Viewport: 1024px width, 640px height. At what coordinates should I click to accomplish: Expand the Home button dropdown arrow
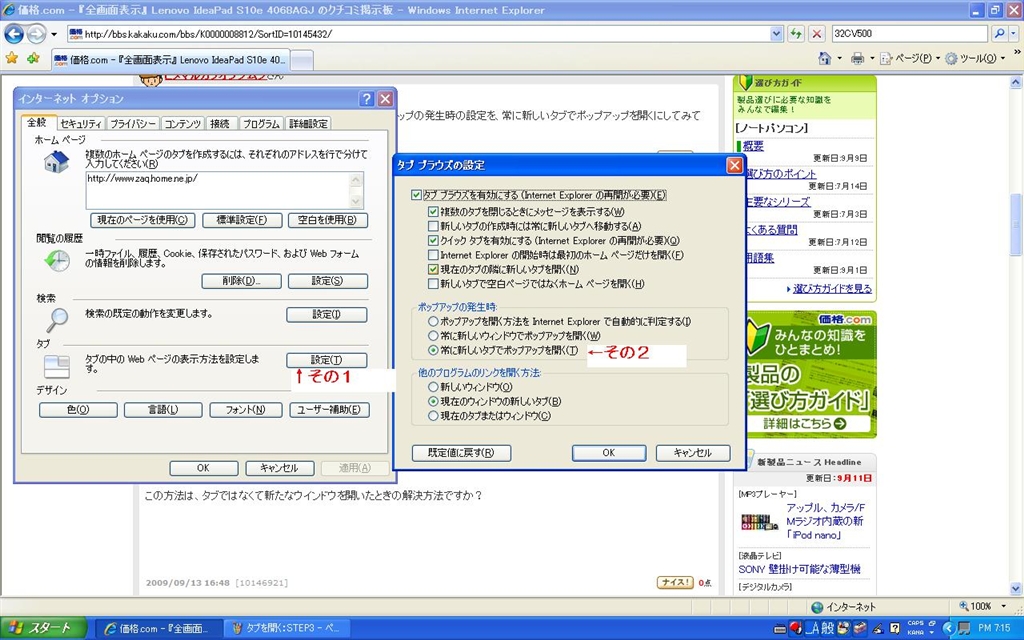840,59
